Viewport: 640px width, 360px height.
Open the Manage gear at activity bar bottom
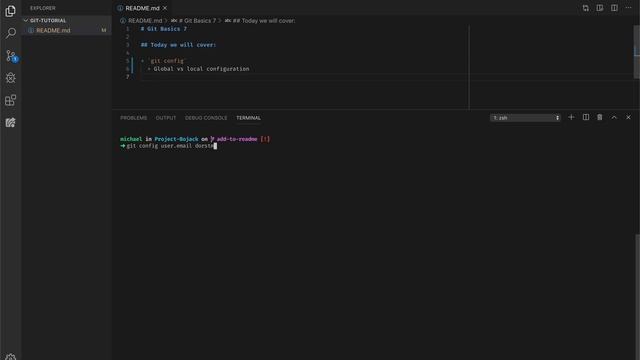tap(11, 357)
